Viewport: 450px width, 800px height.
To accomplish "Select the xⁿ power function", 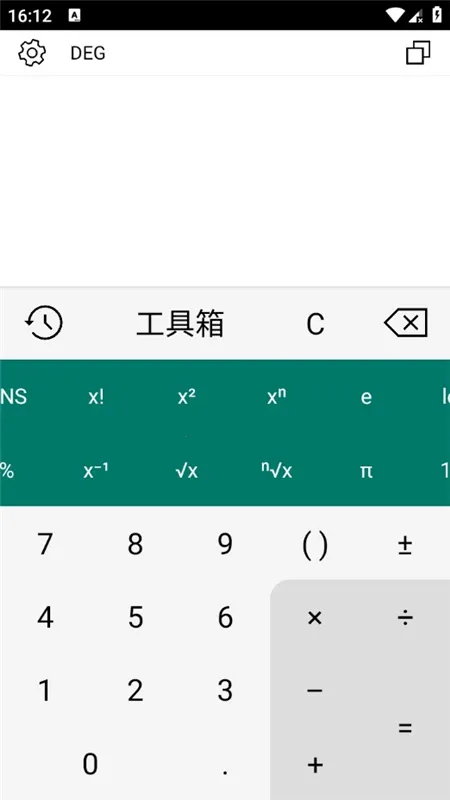I will click(276, 397).
